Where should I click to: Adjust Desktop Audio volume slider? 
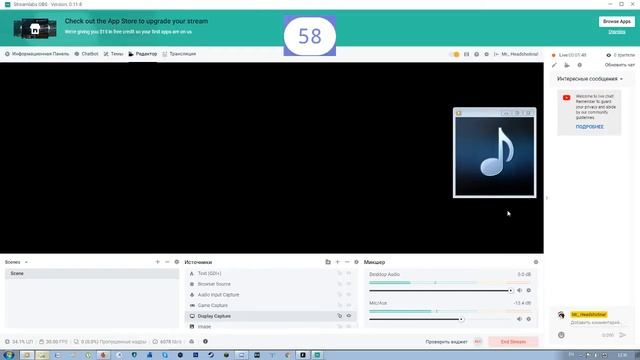pos(440,290)
